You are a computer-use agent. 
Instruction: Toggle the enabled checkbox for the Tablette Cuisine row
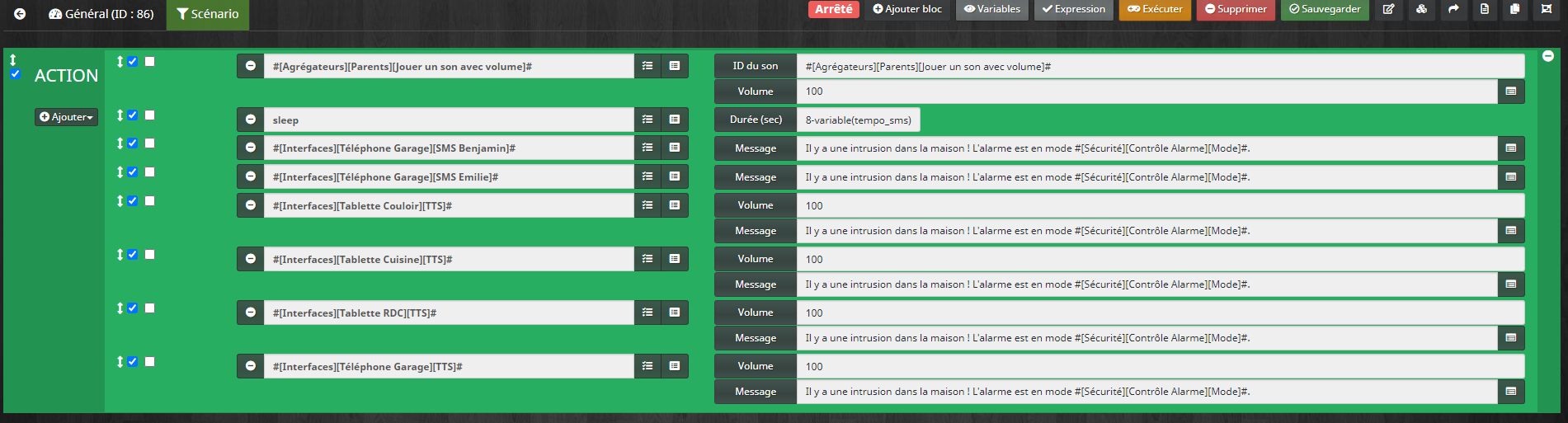[x=133, y=255]
